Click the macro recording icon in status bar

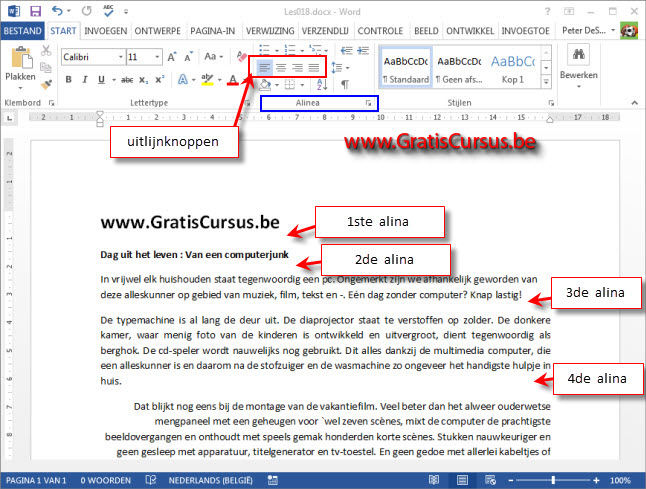(273, 480)
